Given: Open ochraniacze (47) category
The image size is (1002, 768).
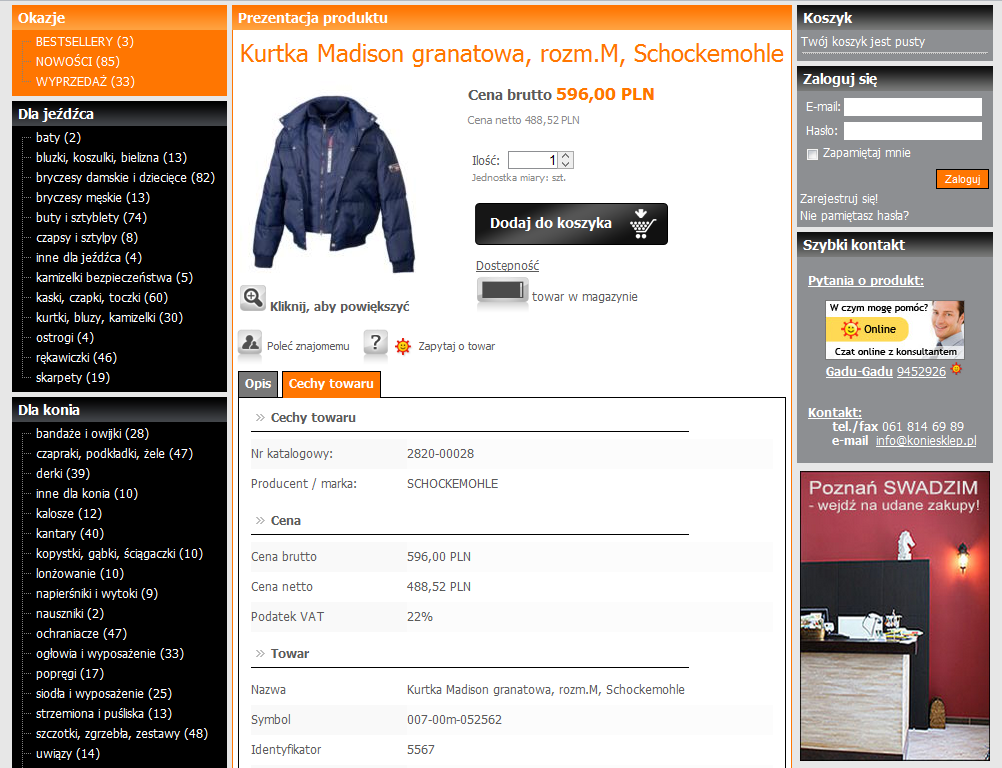Looking at the screenshot, I should pyautogui.click(x=81, y=634).
